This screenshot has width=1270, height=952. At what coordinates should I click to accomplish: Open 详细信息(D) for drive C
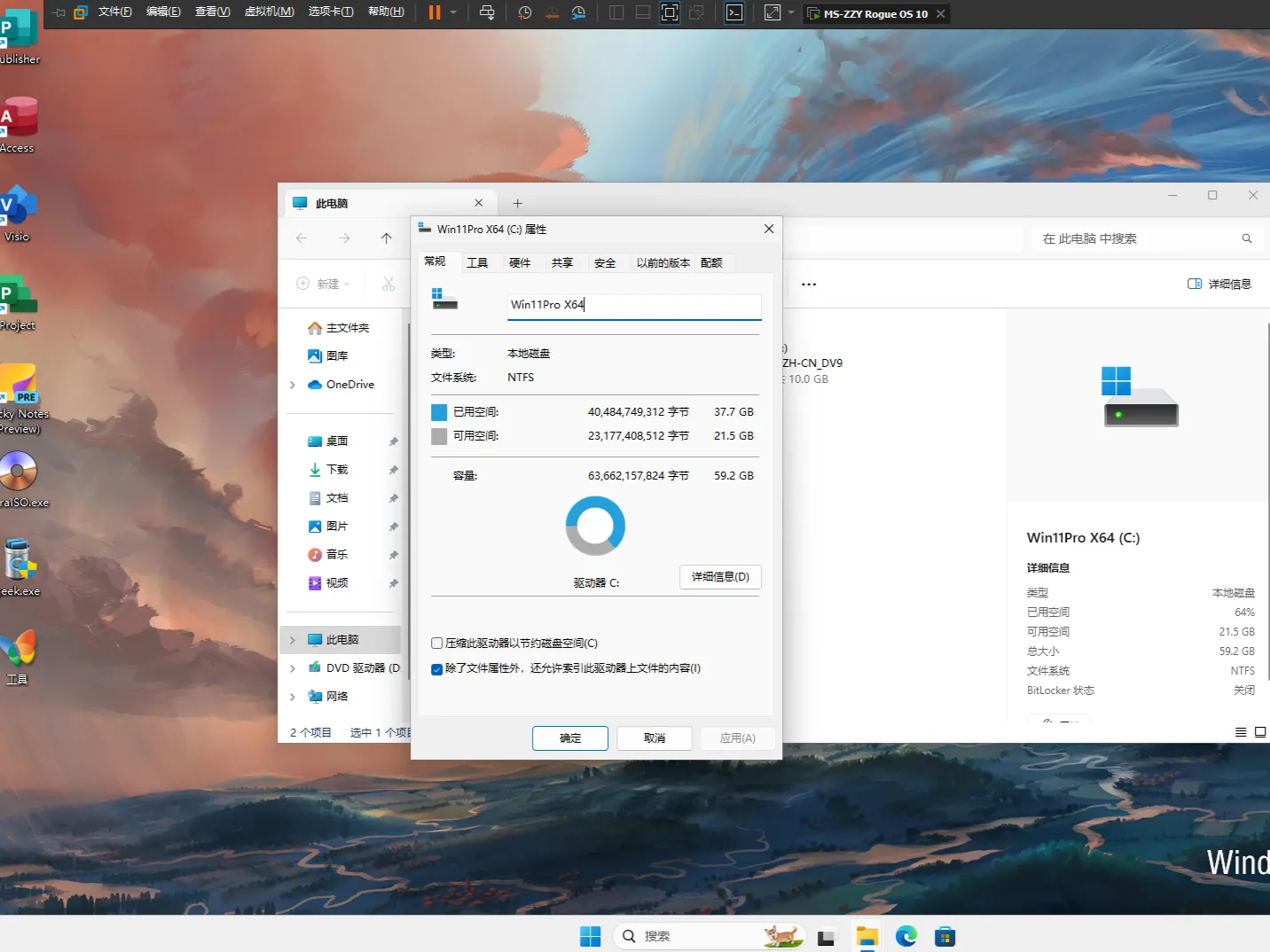pos(720,576)
